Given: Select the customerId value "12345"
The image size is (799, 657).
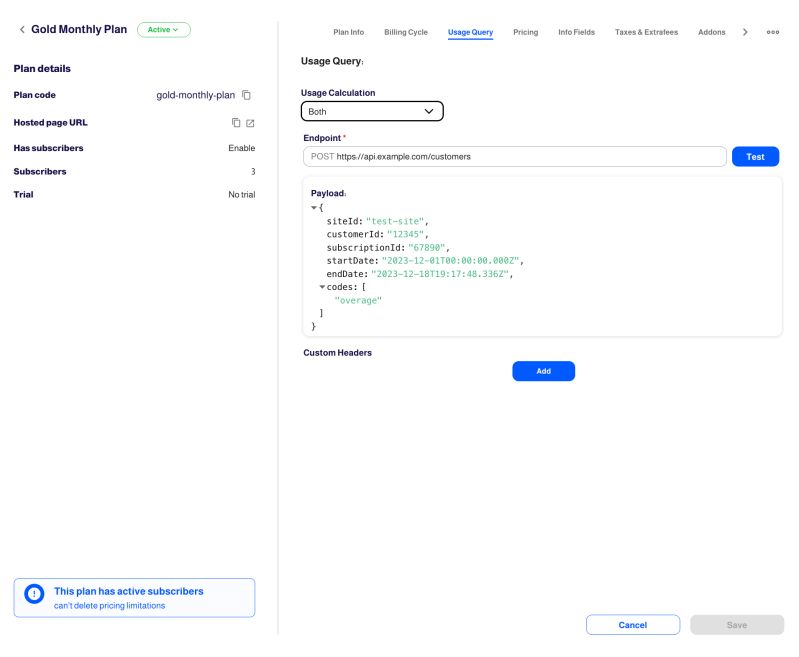Looking at the screenshot, I should [x=406, y=234].
